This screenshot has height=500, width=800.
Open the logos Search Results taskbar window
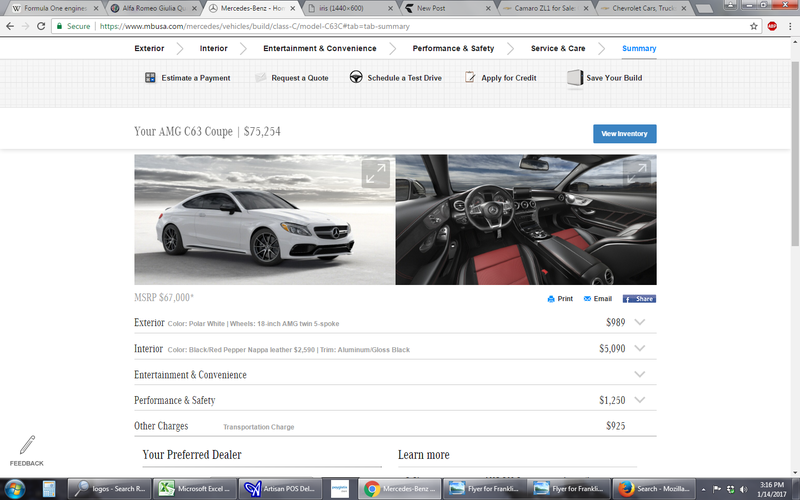tap(108, 489)
